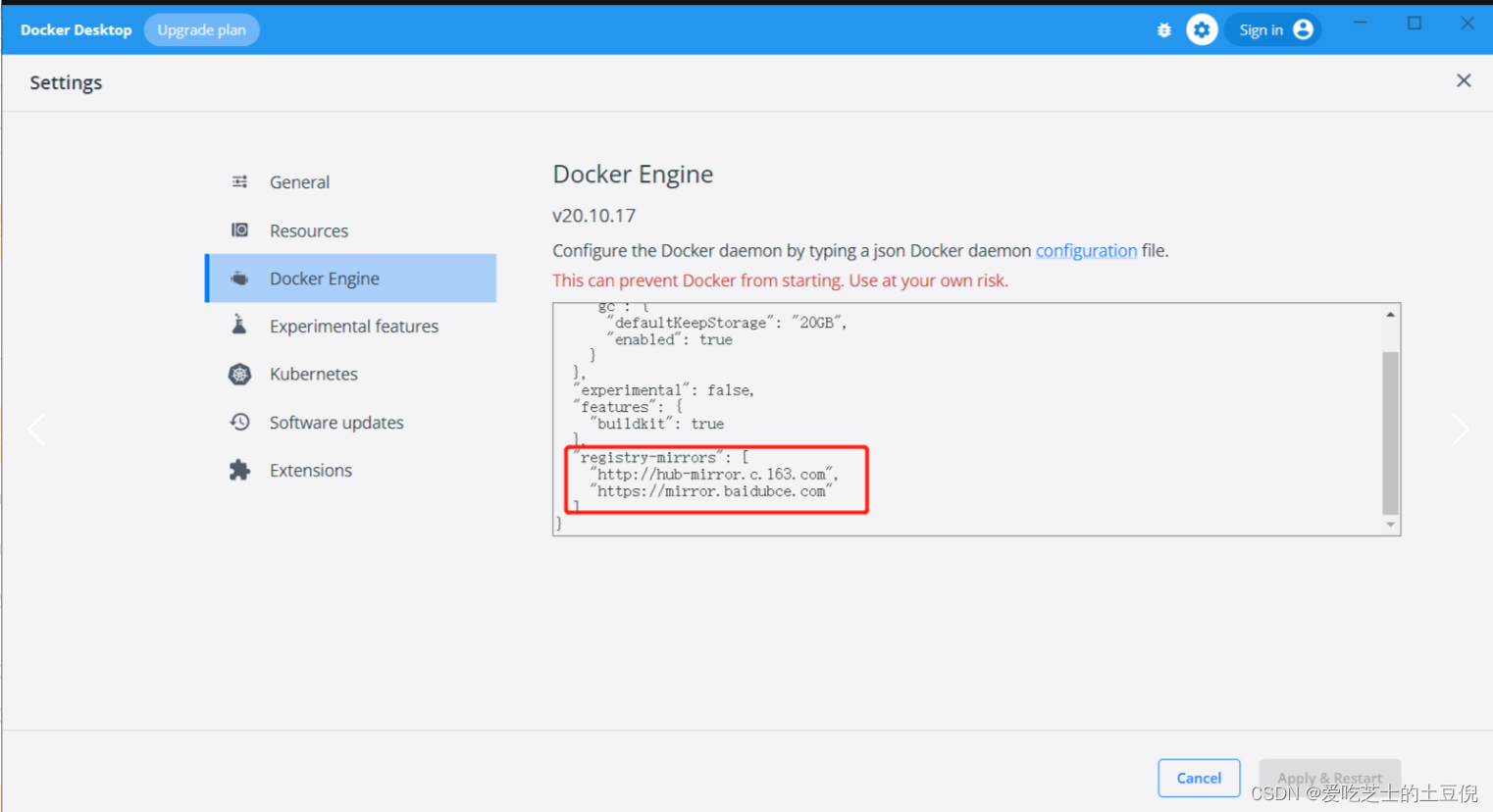Click the Software updates clock icon

click(239, 422)
